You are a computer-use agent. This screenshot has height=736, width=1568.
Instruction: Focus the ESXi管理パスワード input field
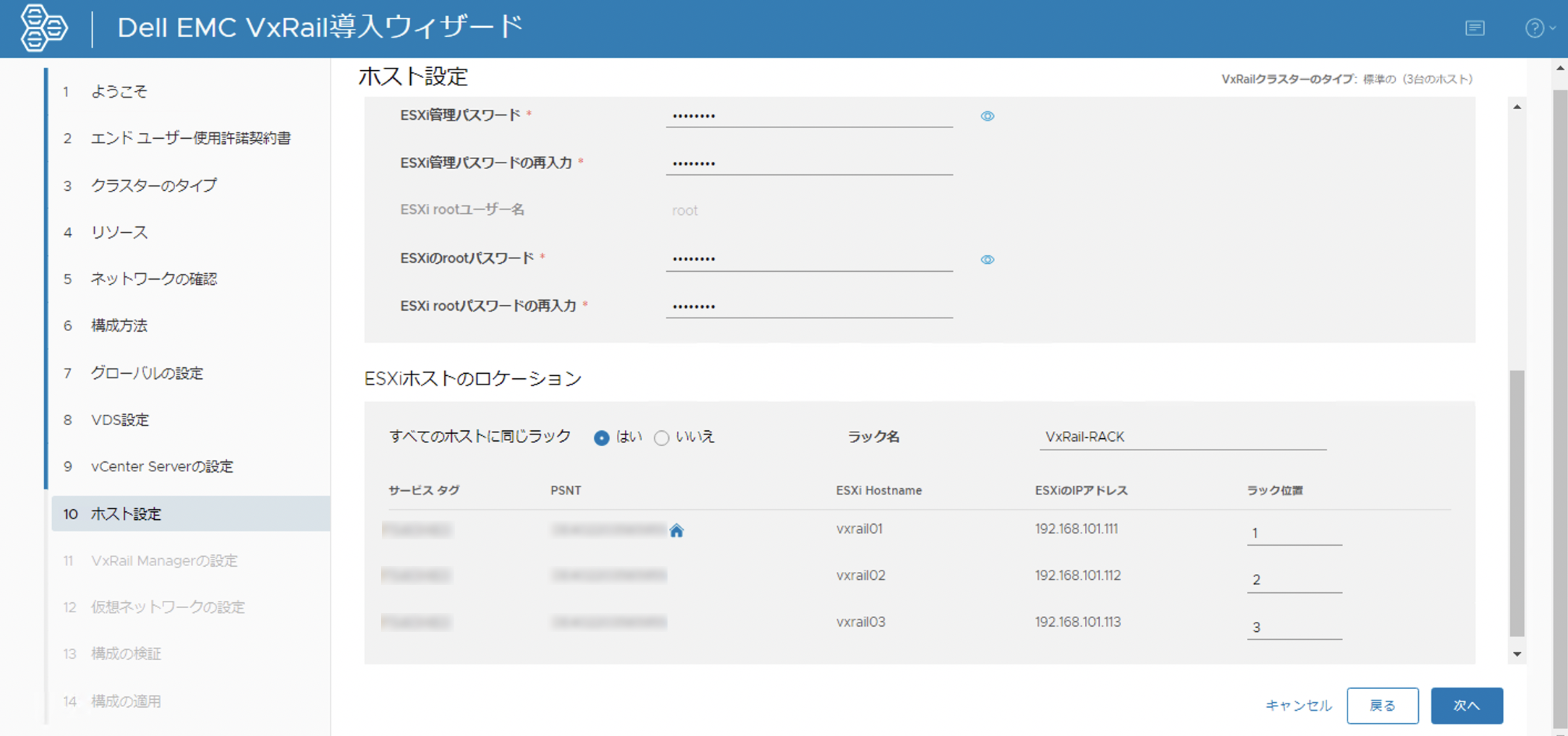point(809,116)
